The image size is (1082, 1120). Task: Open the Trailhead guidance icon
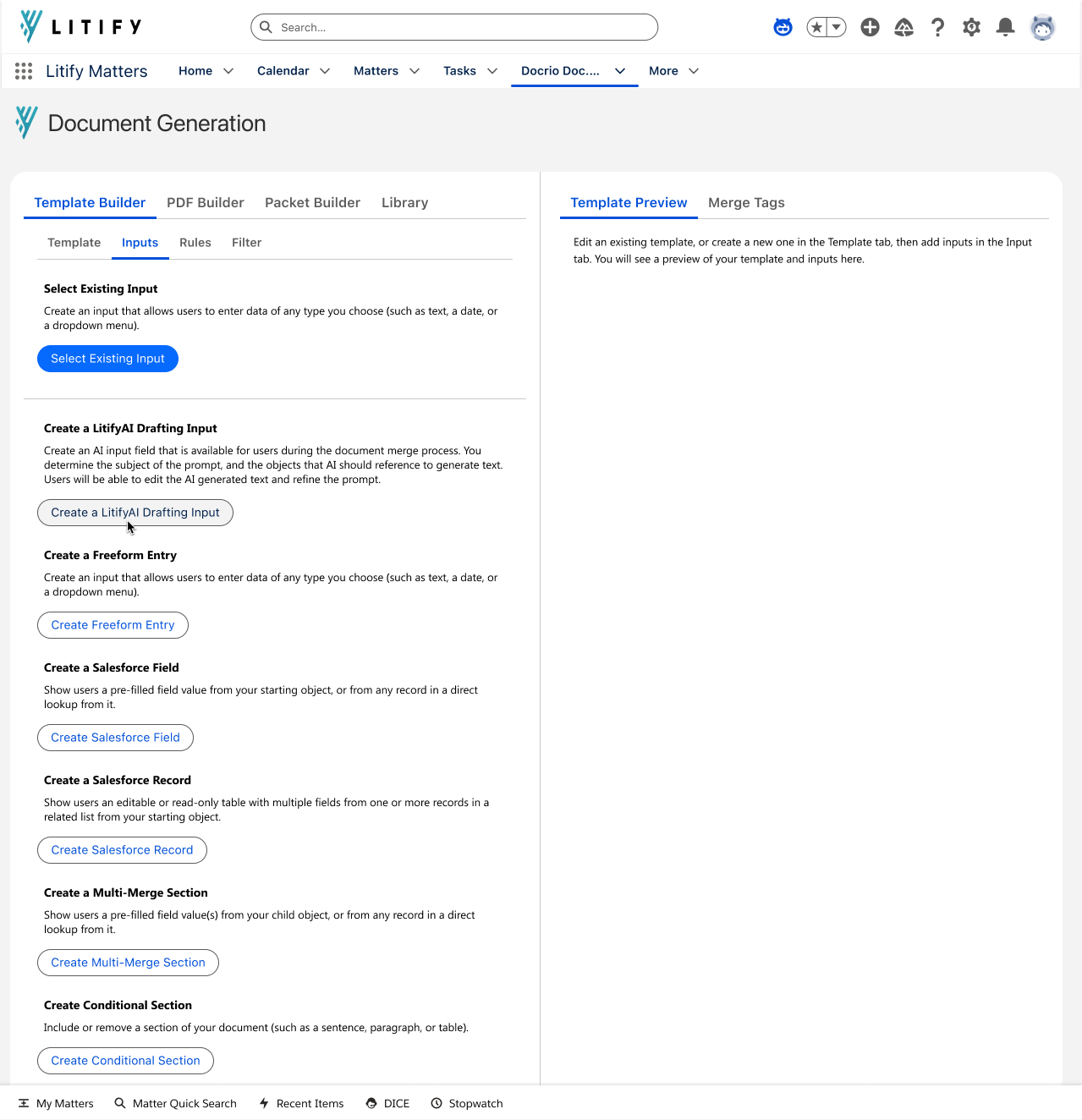[x=904, y=27]
